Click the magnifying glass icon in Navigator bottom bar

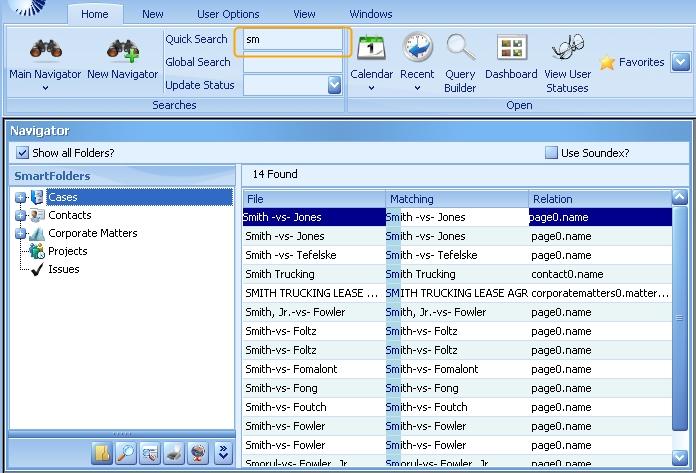tap(126, 453)
